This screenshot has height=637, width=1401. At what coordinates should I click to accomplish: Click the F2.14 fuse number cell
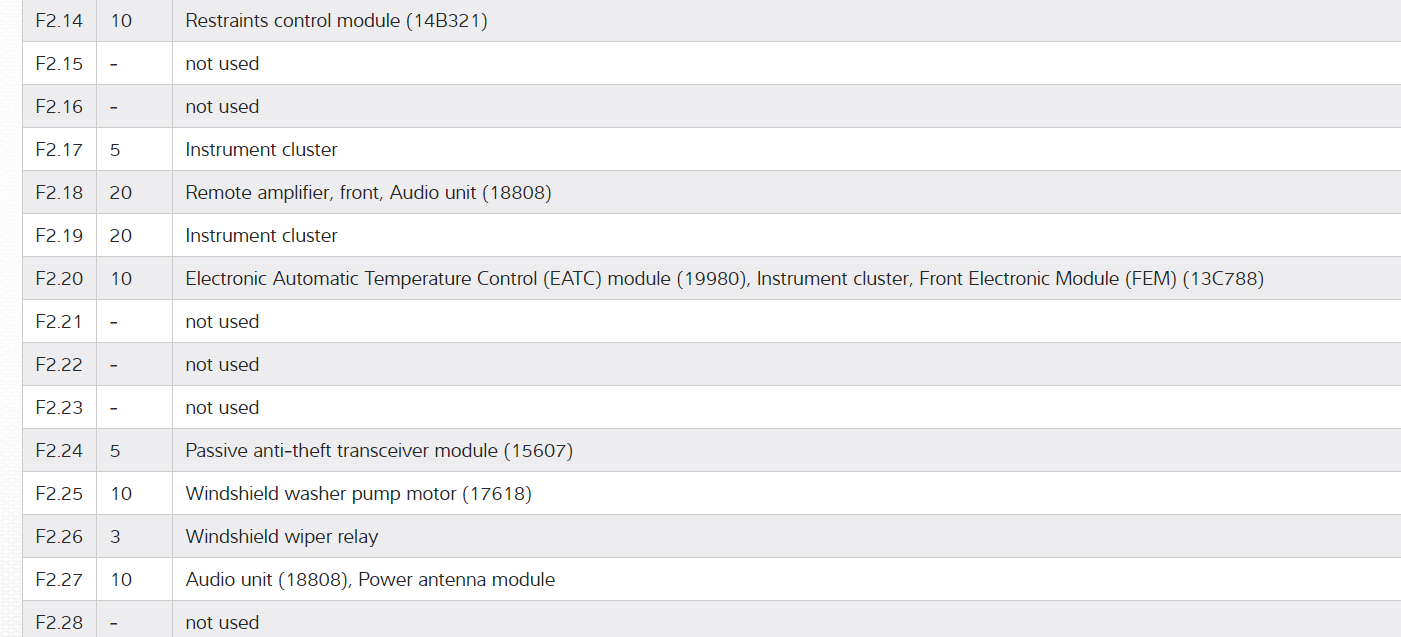(59, 20)
